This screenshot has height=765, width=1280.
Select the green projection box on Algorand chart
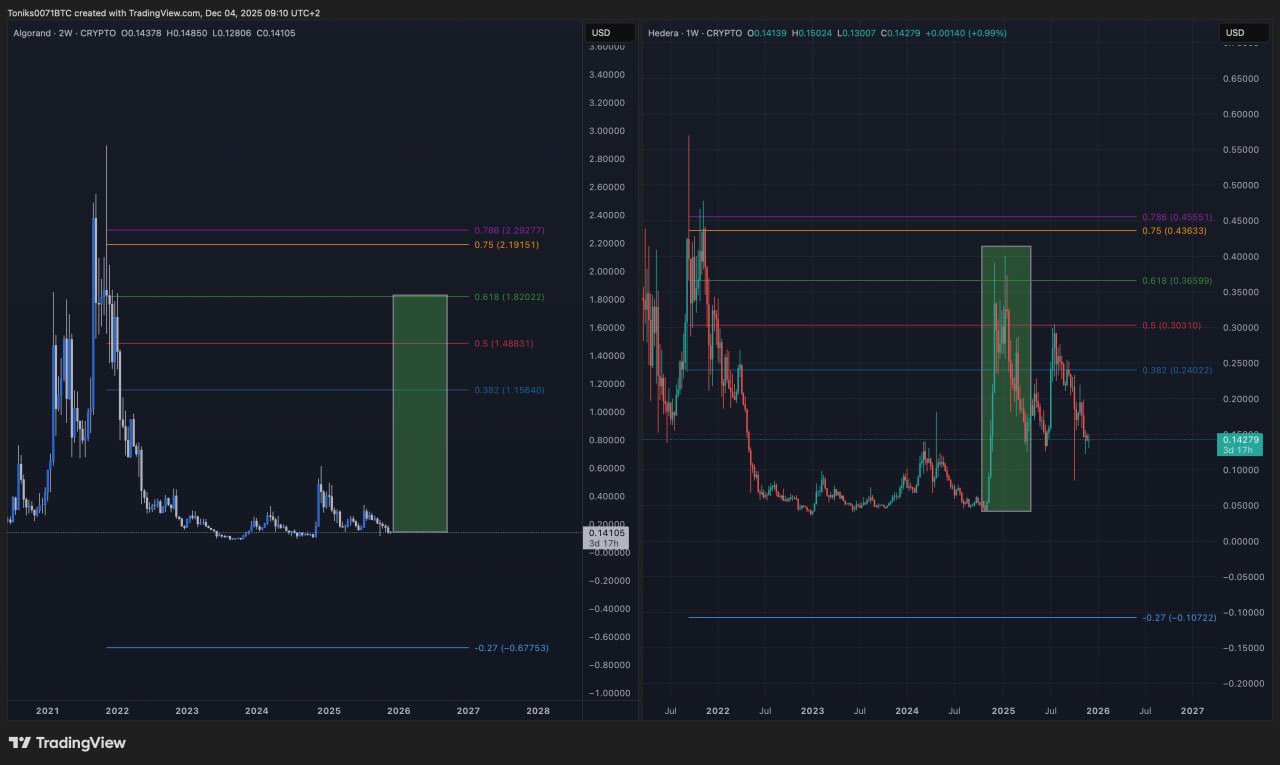(x=420, y=413)
